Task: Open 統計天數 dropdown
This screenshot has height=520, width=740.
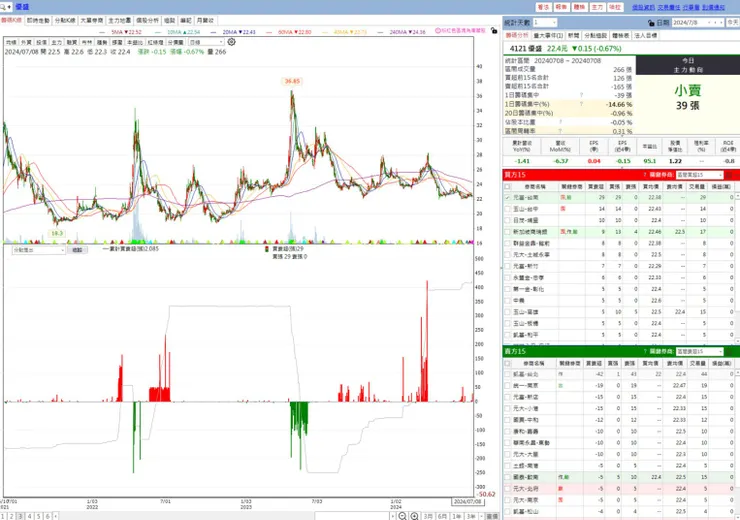Action: point(545,23)
